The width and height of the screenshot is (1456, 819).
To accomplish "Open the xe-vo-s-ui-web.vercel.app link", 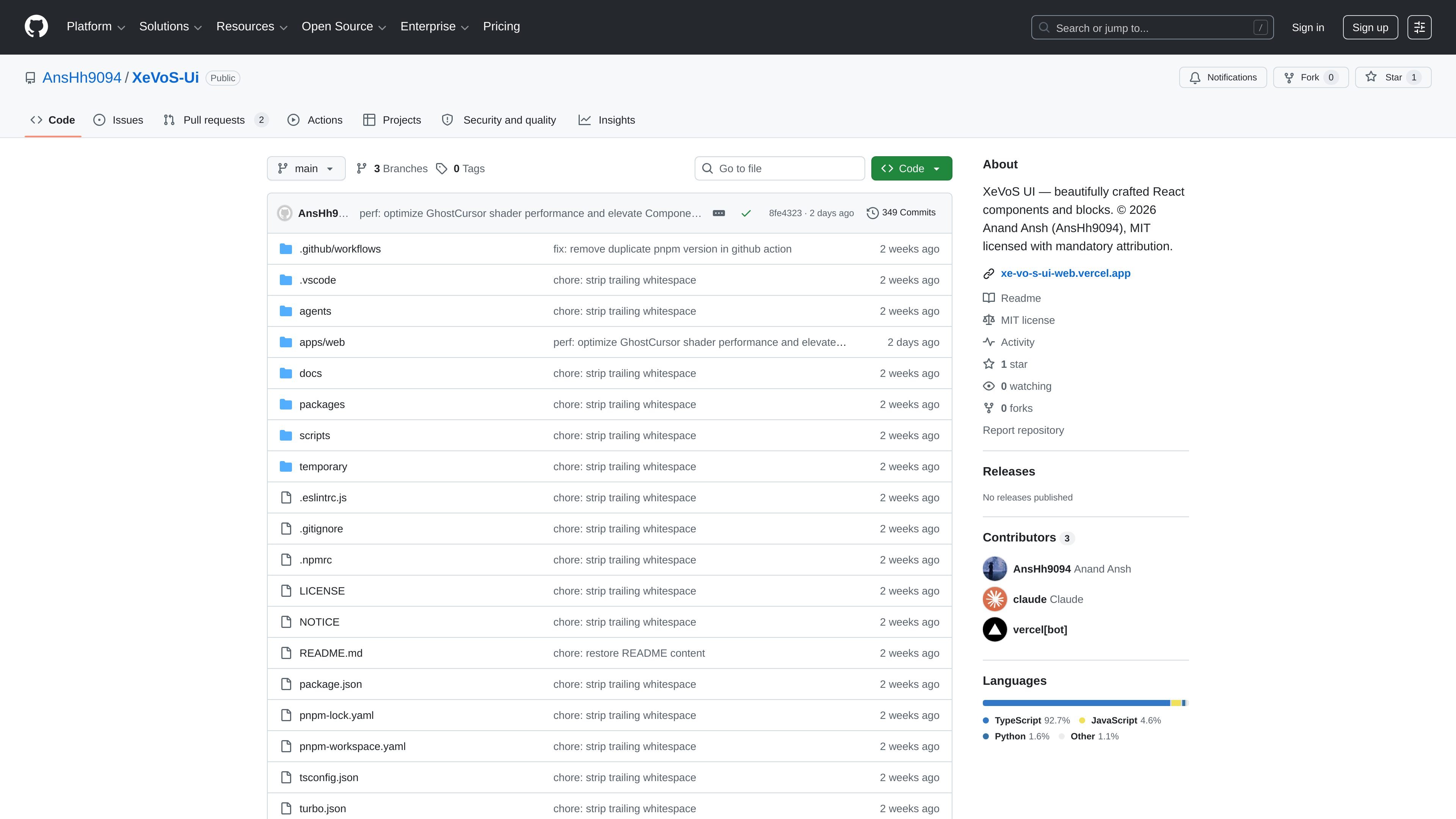I will (1065, 273).
